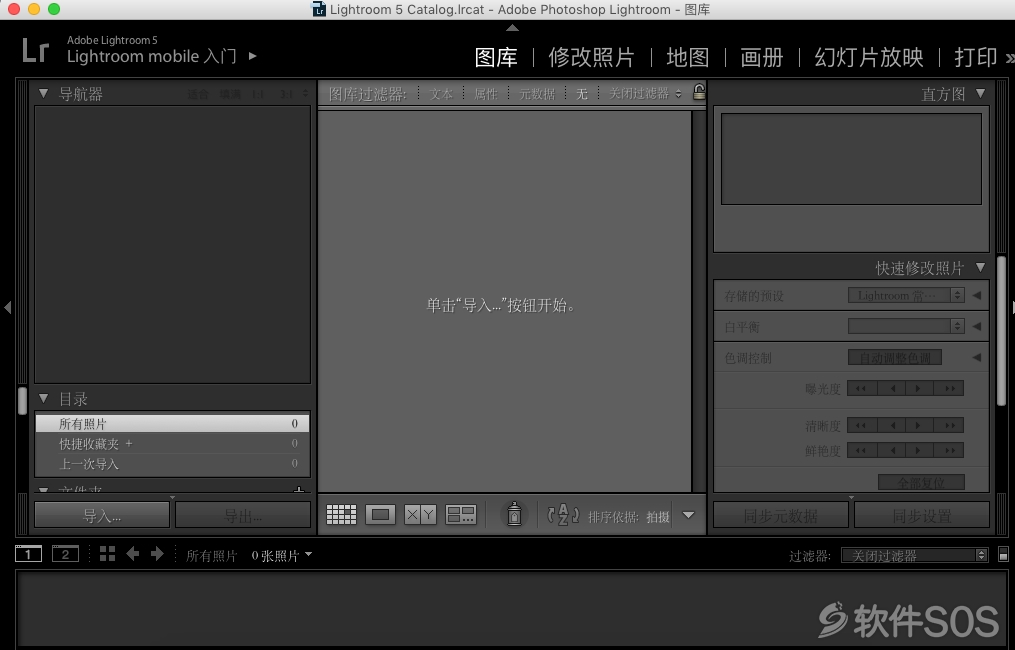
Task: Select the 元数据 library filter
Action: point(537,94)
